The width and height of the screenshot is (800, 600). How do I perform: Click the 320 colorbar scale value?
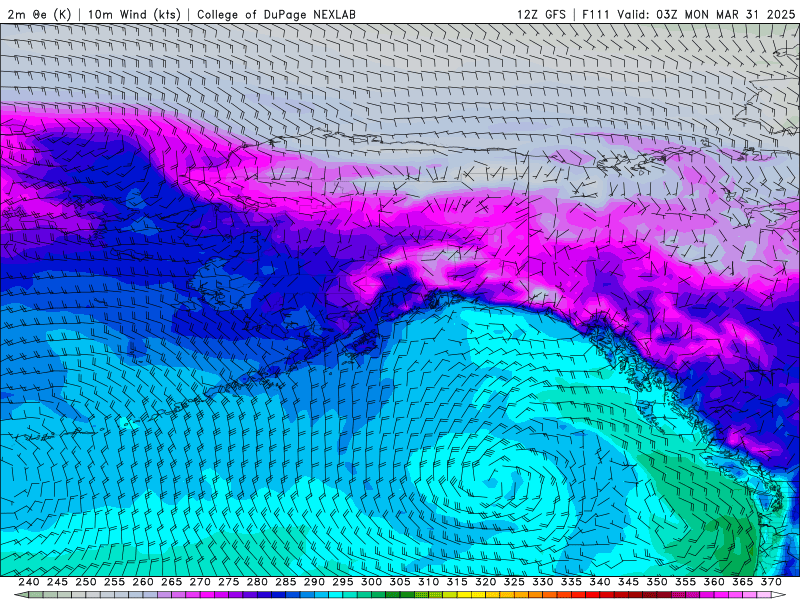pyautogui.click(x=486, y=582)
